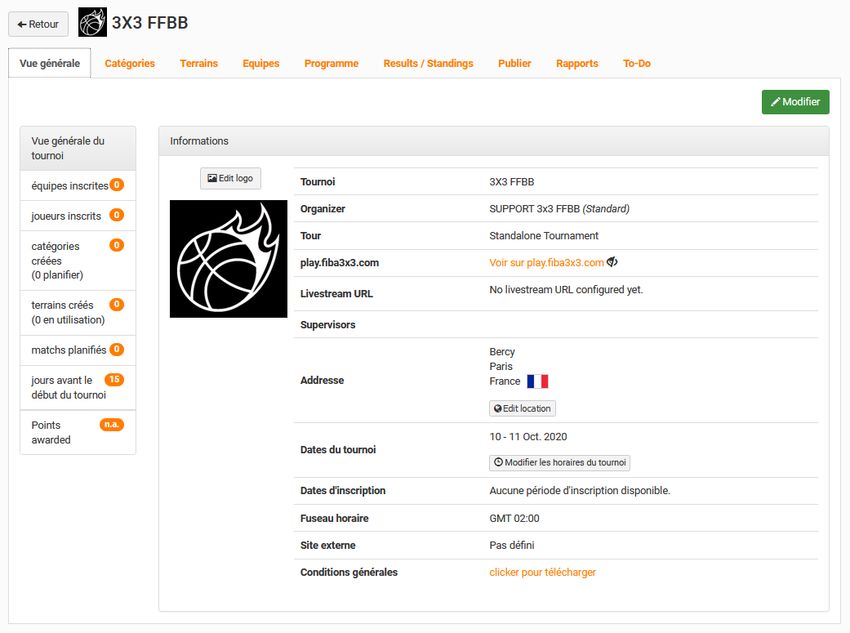Click the France flag icon
The width and height of the screenshot is (850, 633).
pyautogui.click(x=537, y=382)
